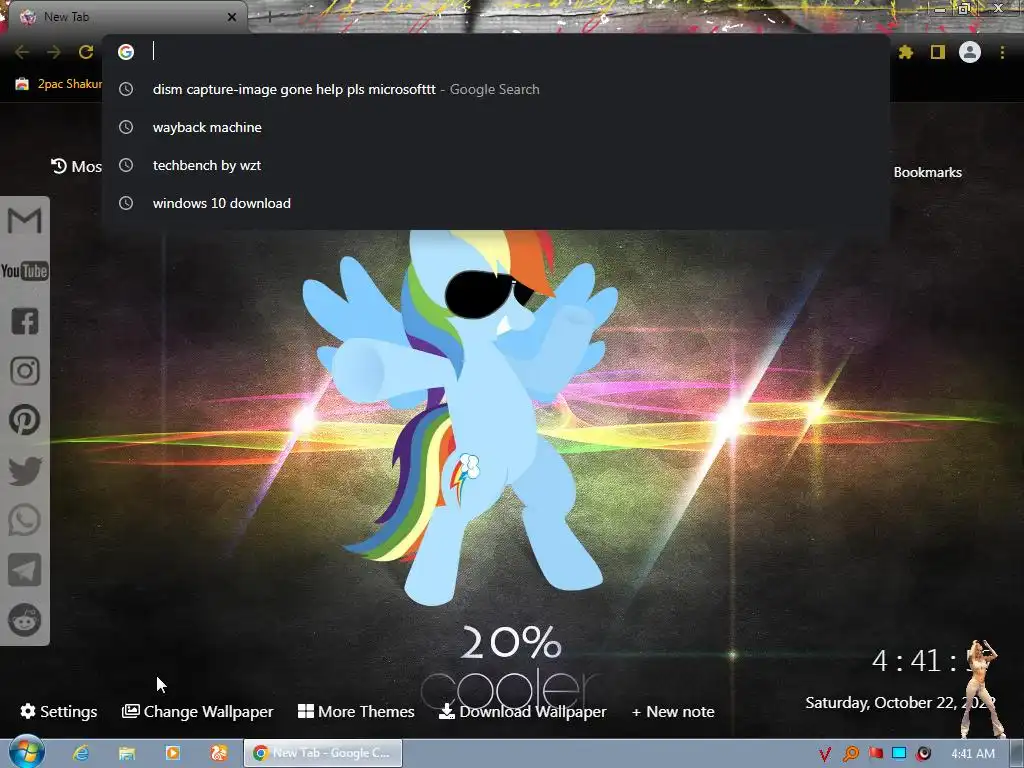This screenshot has height=768, width=1024.
Task: Click the New Tab - Google Chrome taskbar button
Action: (323, 753)
